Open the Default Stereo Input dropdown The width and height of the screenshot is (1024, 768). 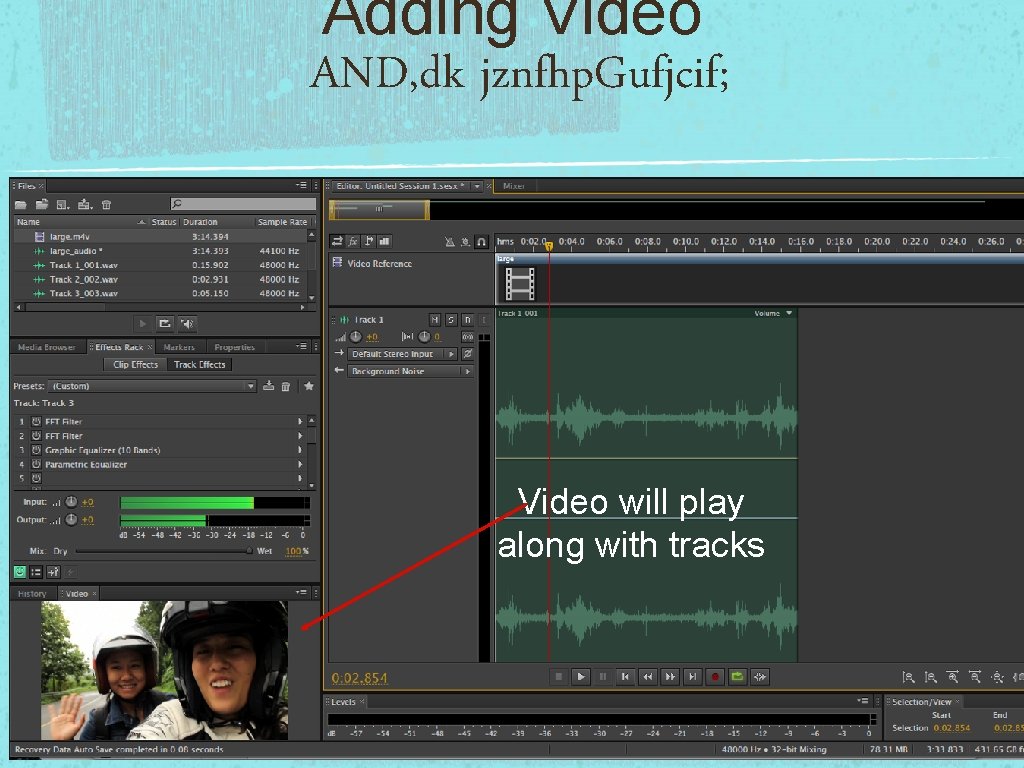[402, 354]
